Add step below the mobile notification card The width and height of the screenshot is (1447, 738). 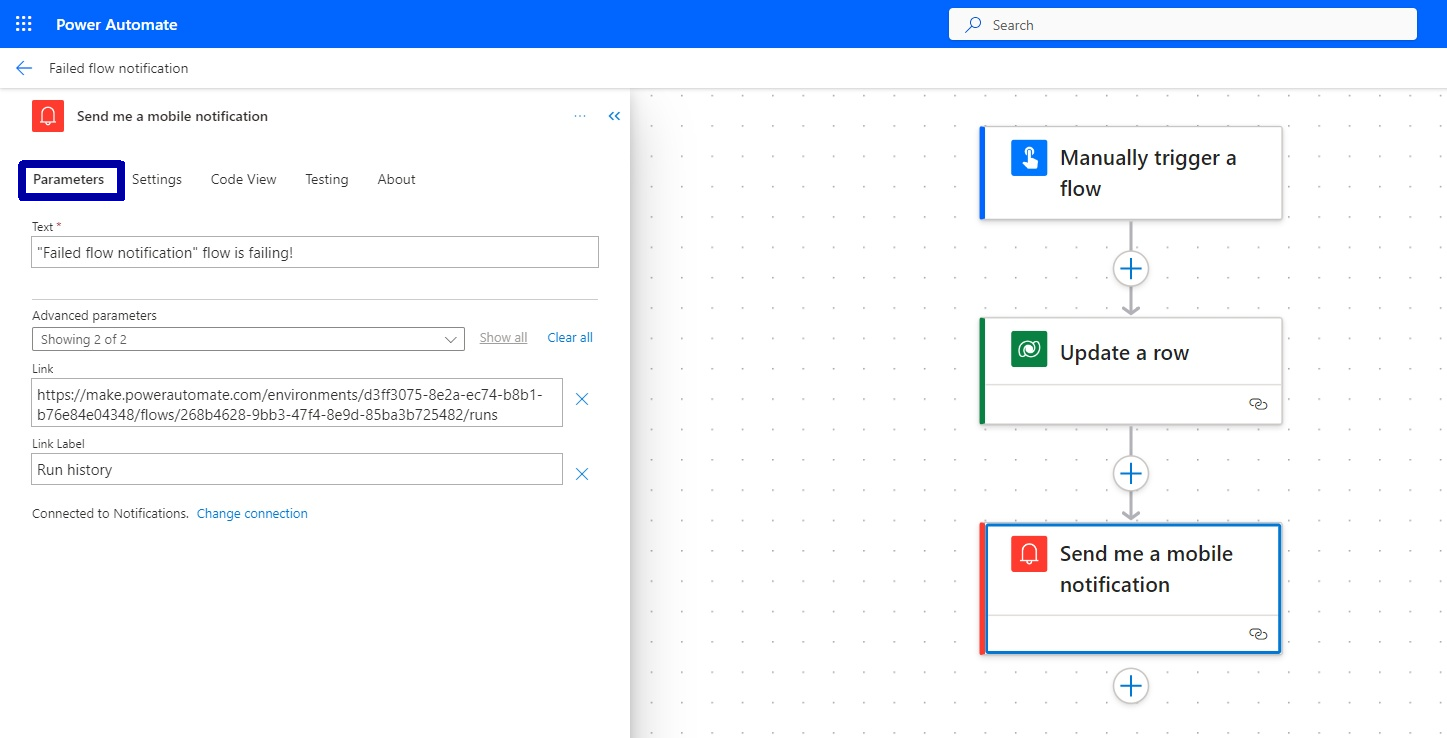1131,686
